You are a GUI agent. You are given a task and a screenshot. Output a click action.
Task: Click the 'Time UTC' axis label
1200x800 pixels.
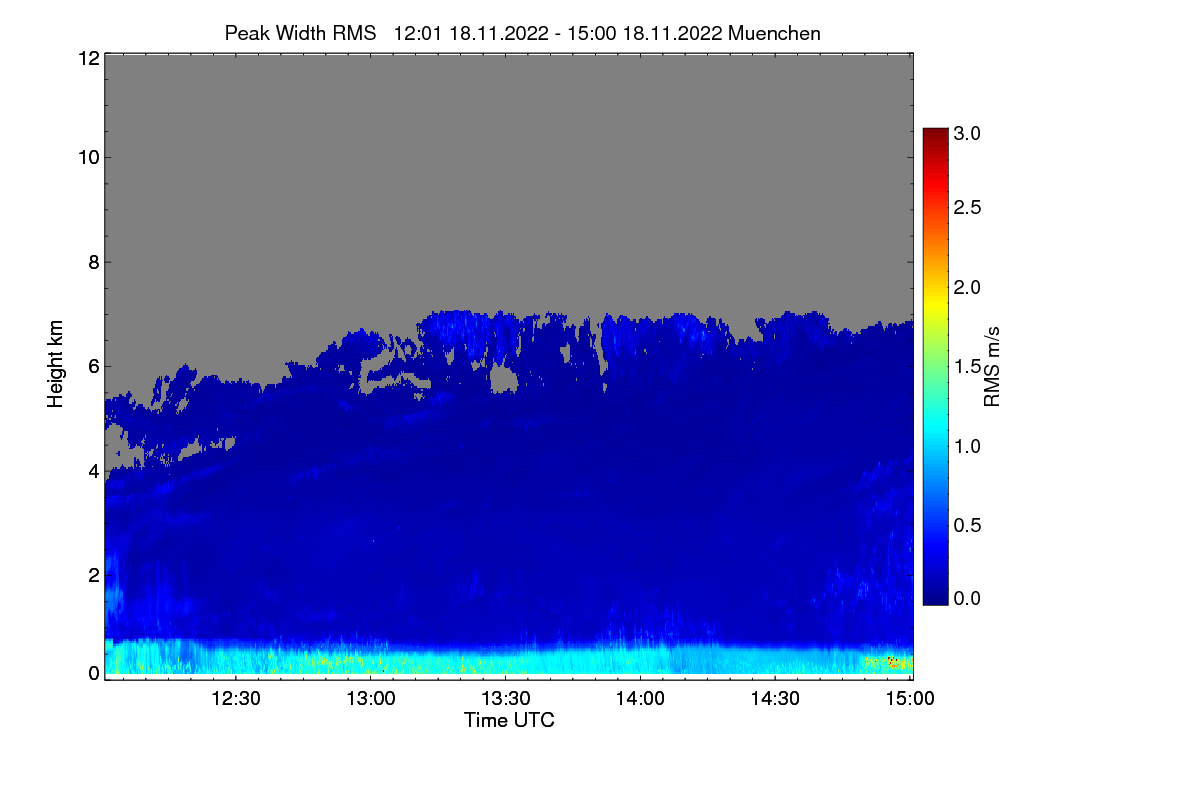pyautogui.click(x=509, y=720)
